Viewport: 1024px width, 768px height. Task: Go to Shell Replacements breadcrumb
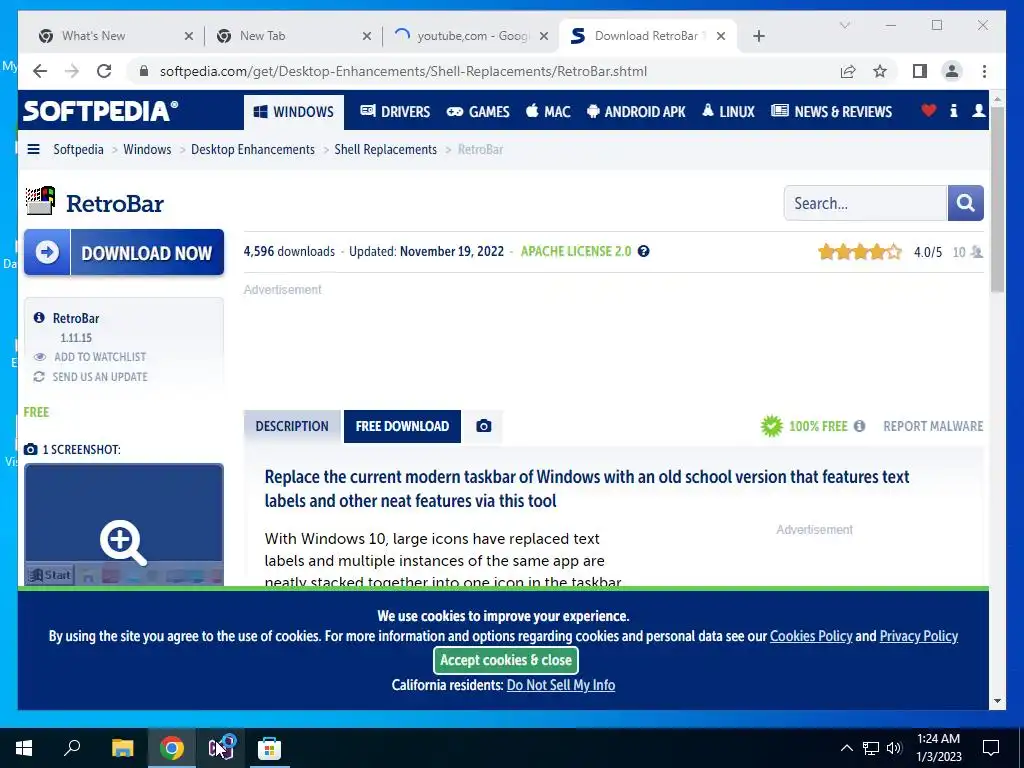385,149
